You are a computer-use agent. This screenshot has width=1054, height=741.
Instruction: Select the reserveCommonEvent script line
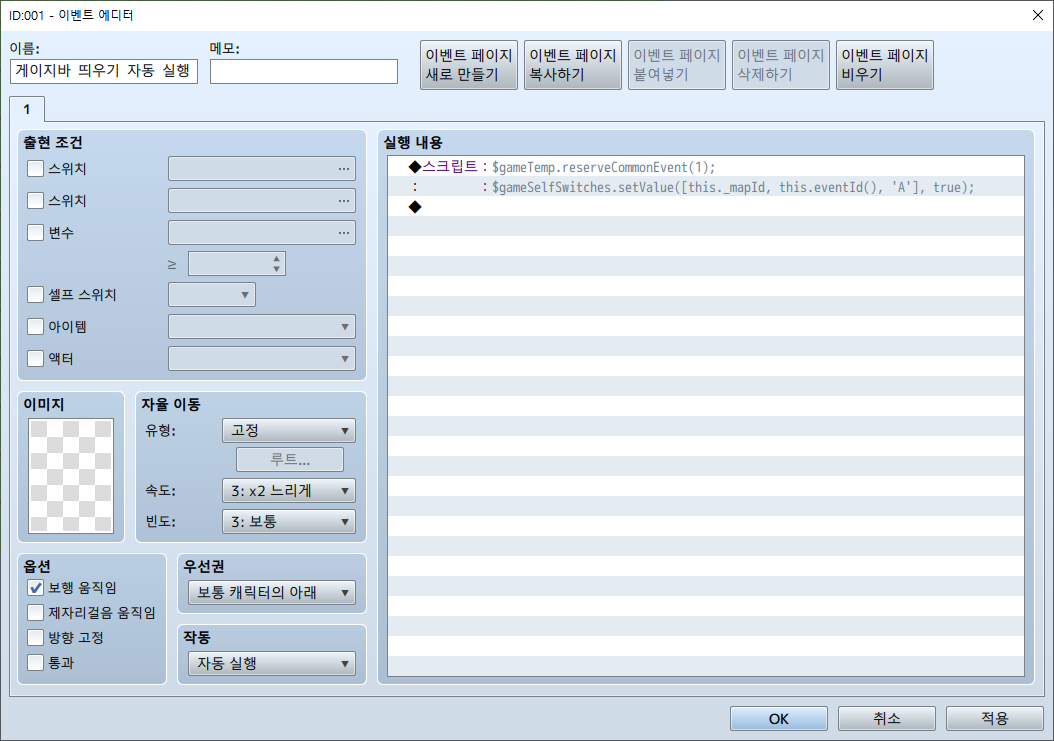coord(706,167)
